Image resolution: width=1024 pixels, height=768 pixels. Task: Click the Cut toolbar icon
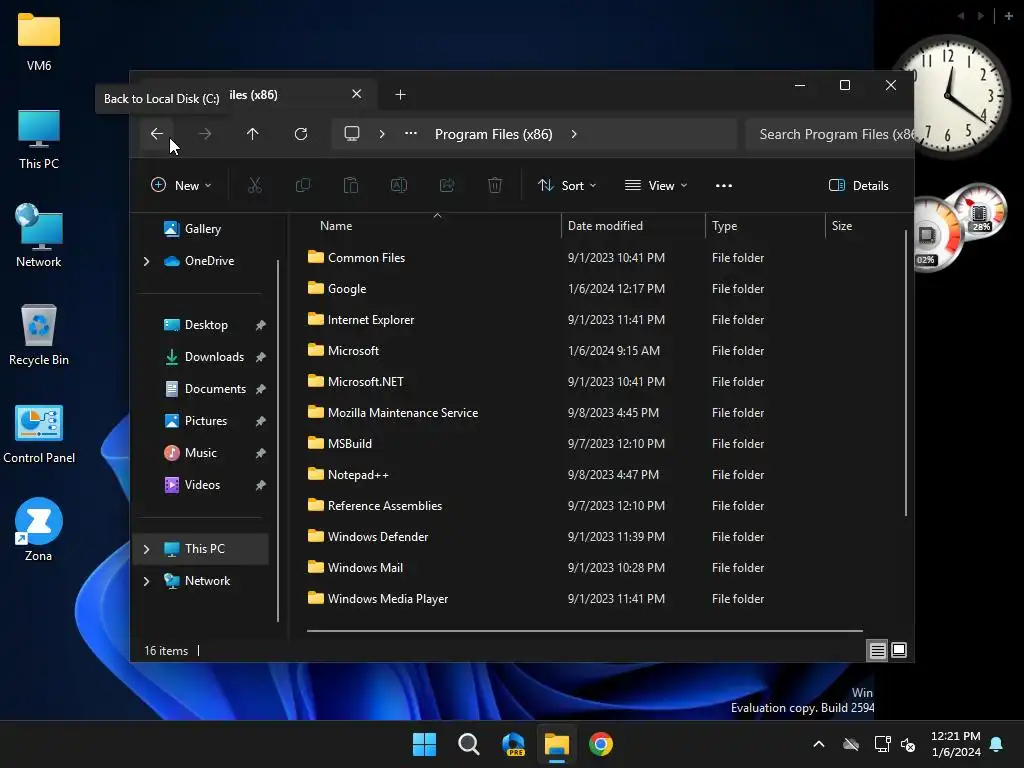(x=255, y=185)
